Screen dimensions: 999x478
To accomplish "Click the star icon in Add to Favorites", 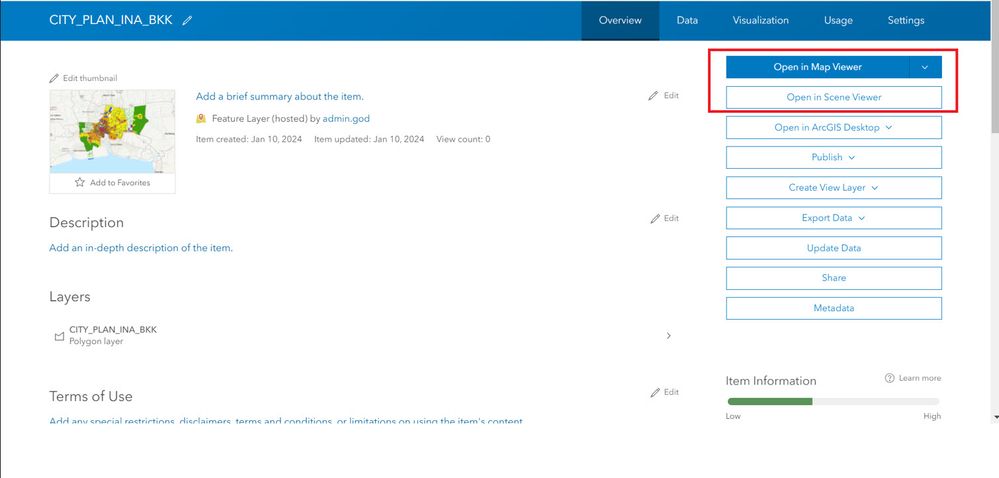I will pos(80,182).
